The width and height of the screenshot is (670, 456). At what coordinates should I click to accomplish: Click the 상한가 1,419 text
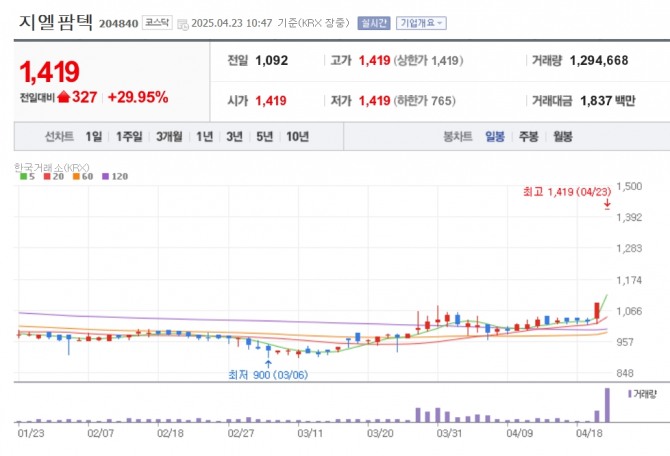tap(429, 61)
